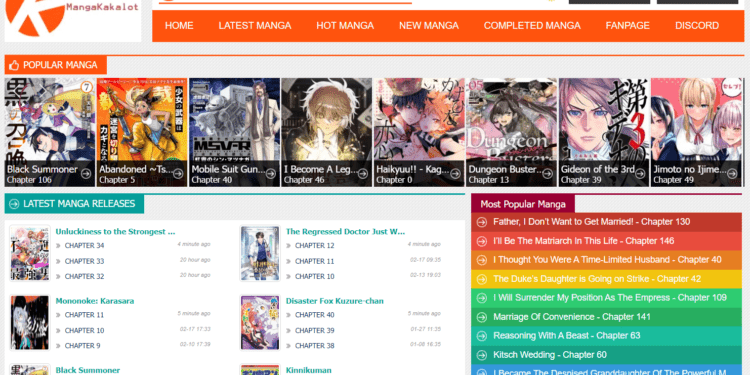Click the arrow icon on Gideon of the 3rd card
The width and height of the screenshot is (750, 375).
coord(640,174)
